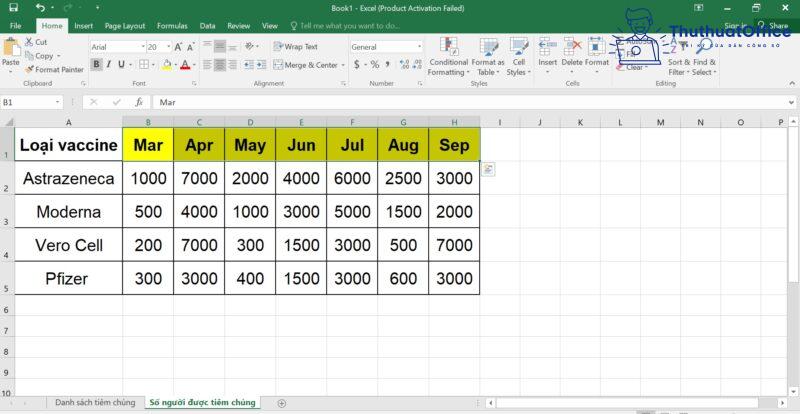Click the Increase Indent icon
The height and width of the screenshot is (414, 800).
tap(261, 65)
